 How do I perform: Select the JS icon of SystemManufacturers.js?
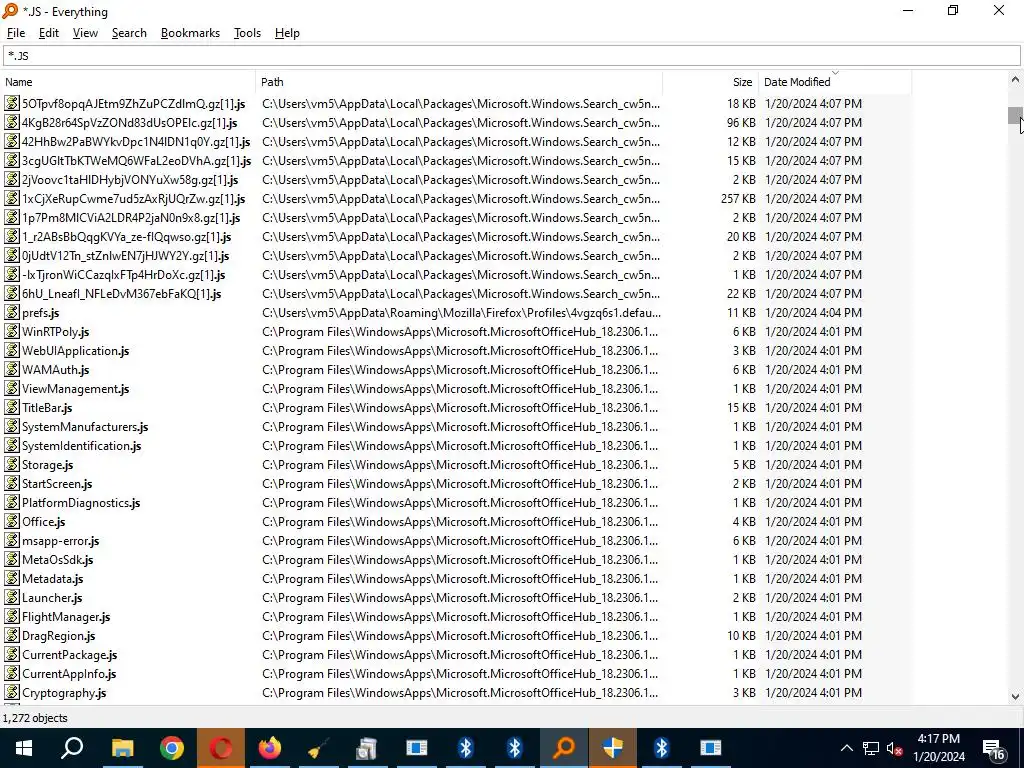(12, 426)
